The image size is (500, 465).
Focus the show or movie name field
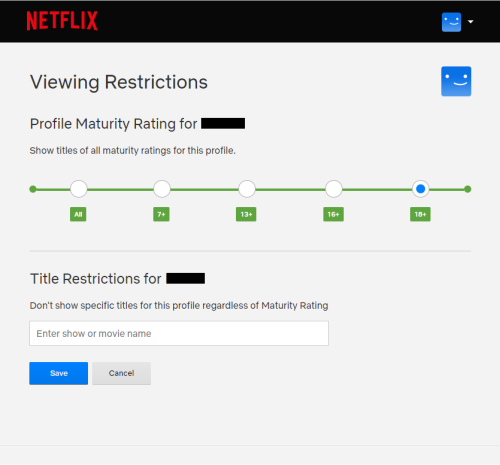coord(179,333)
